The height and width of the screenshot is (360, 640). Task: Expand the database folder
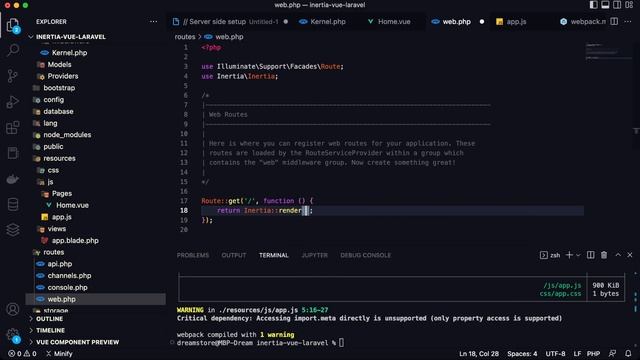pyautogui.click(x=58, y=111)
